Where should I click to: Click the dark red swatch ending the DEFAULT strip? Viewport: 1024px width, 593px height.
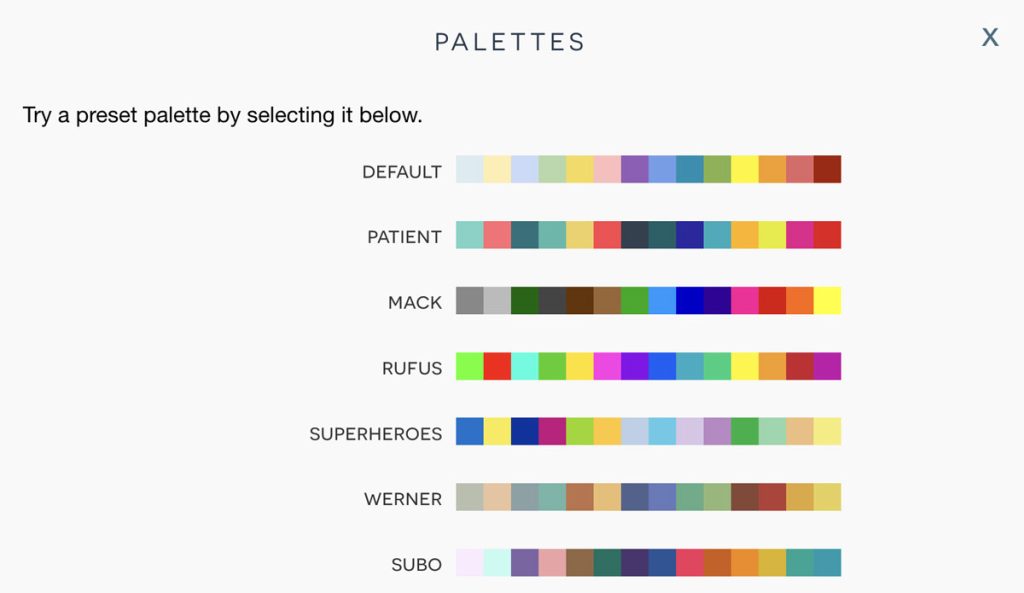pos(827,170)
